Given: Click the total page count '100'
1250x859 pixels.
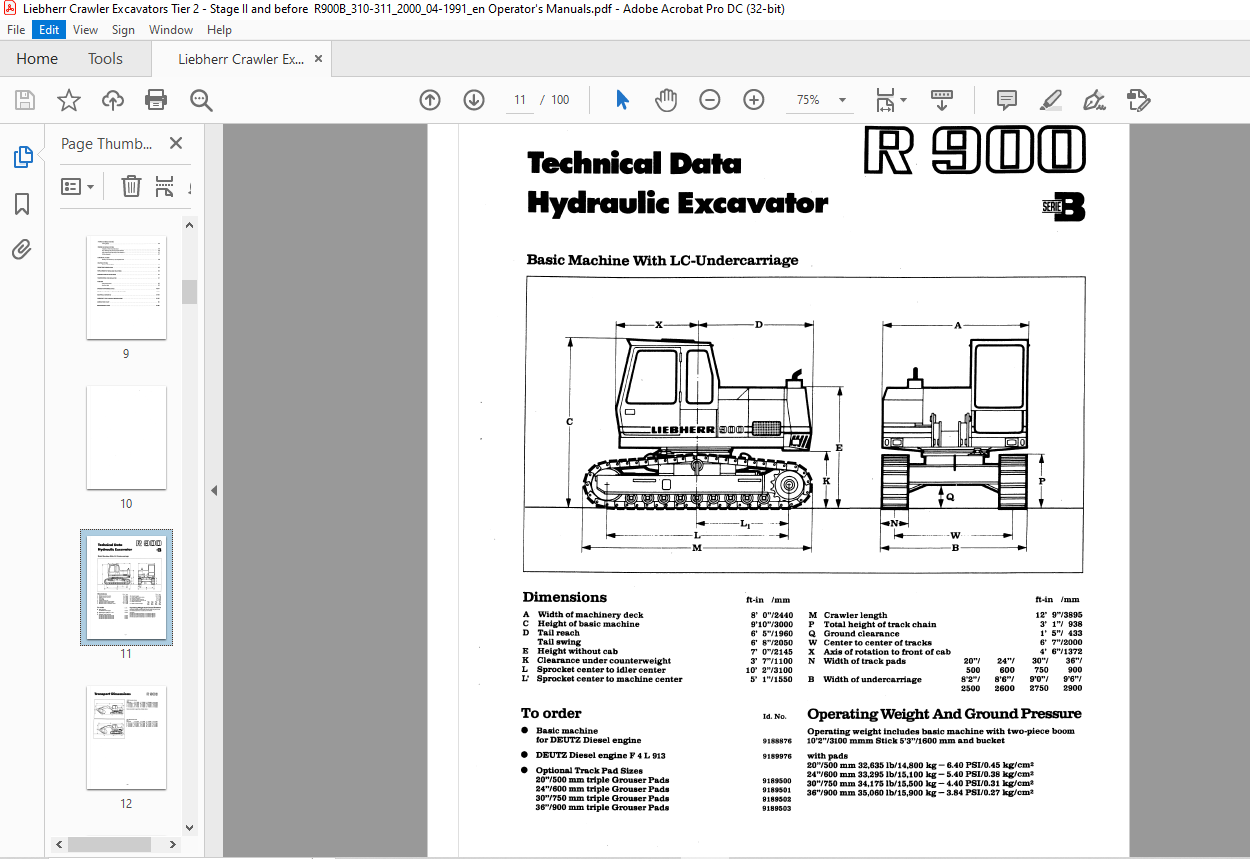Looking at the screenshot, I should pos(560,100).
